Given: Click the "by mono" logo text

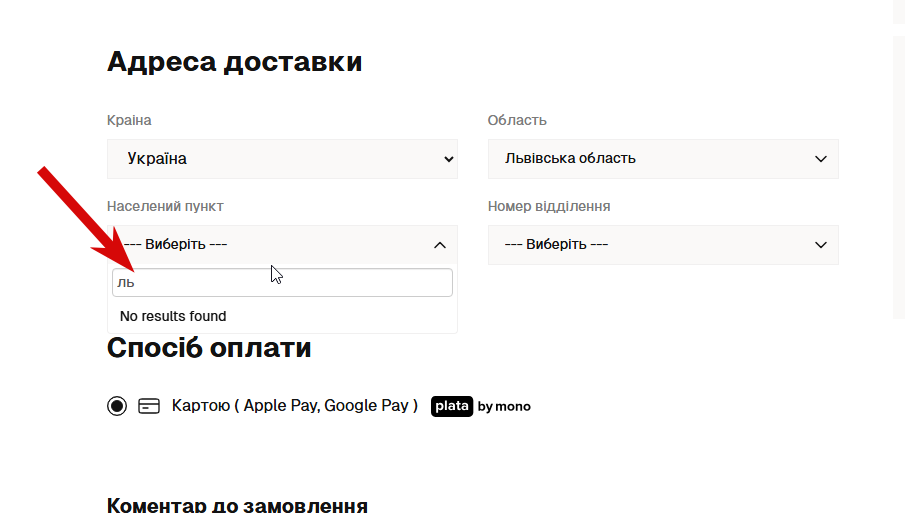Looking at the screenshot, I should pos(504,407).
